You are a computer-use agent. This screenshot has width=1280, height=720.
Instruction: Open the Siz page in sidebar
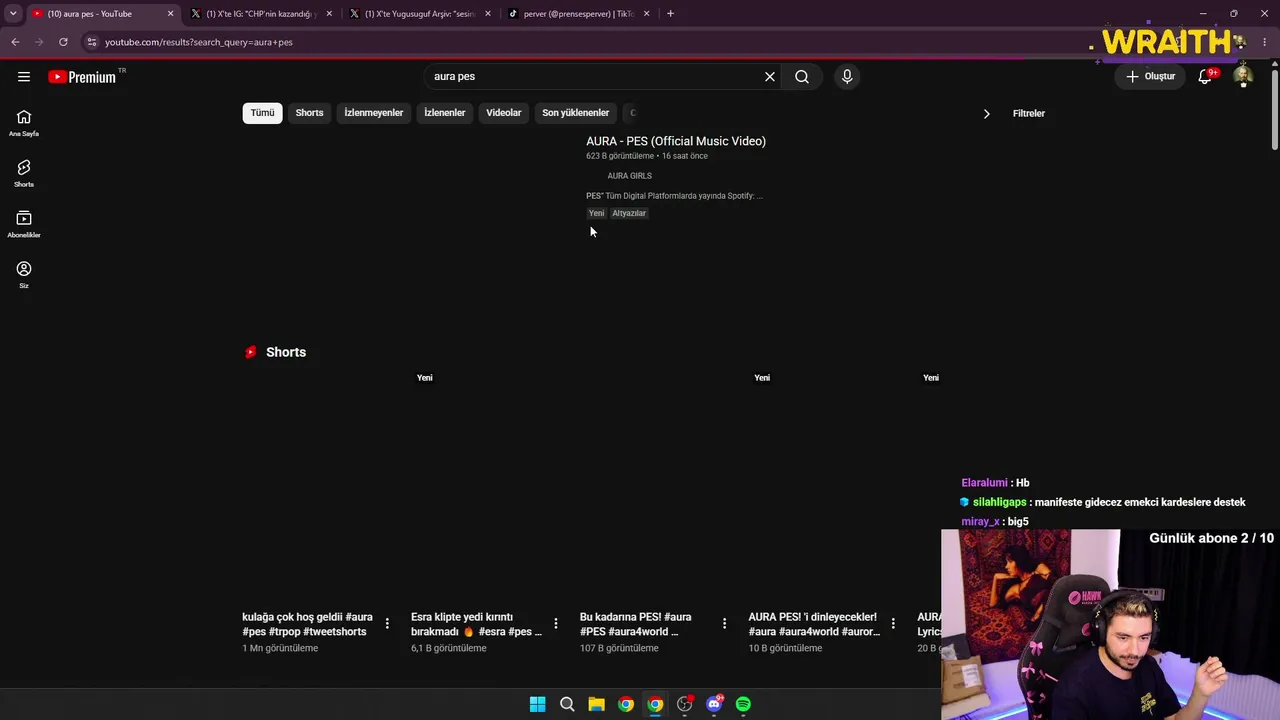tap(24, 275)
